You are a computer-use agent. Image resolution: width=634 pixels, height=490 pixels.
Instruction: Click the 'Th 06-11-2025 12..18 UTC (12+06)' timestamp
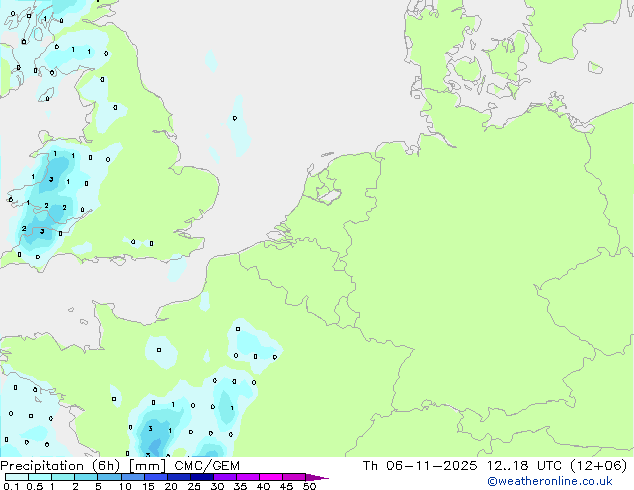tap(495, 466)
